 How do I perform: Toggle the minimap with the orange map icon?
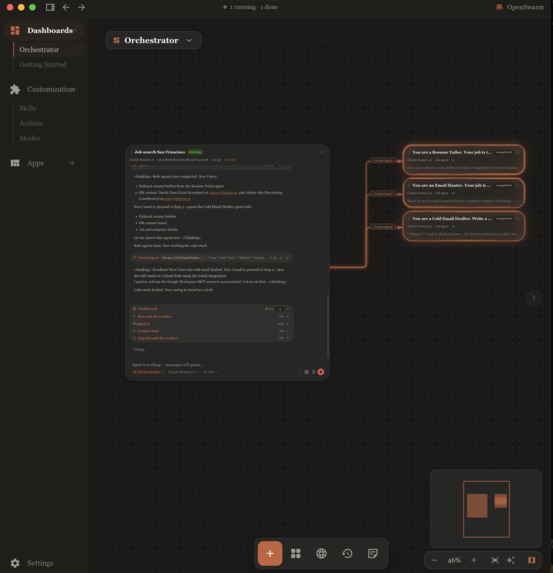[x=532, y=560]
